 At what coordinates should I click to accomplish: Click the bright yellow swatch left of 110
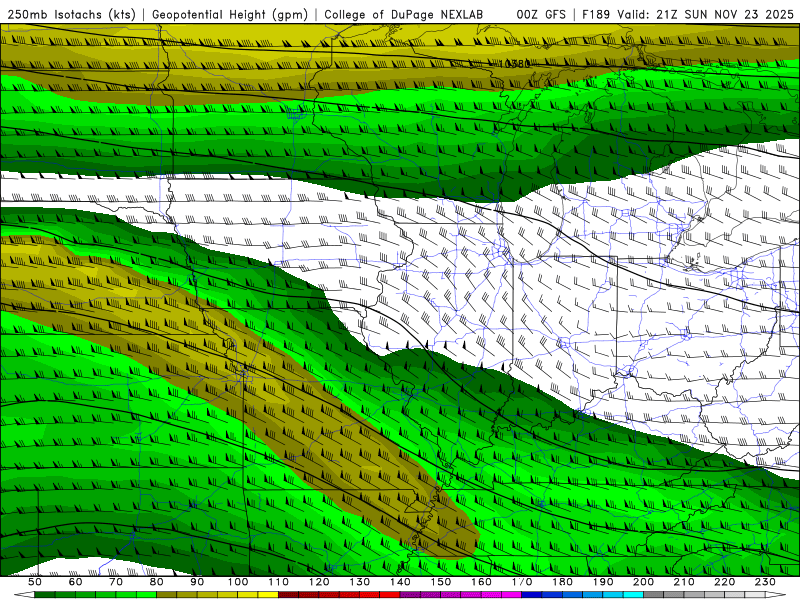[x=268, y=595]
